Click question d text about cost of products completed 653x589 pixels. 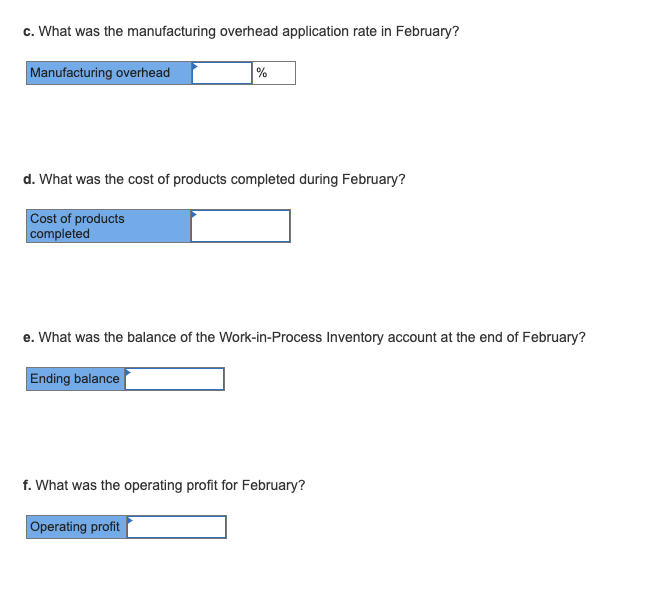tap(222, 179)
